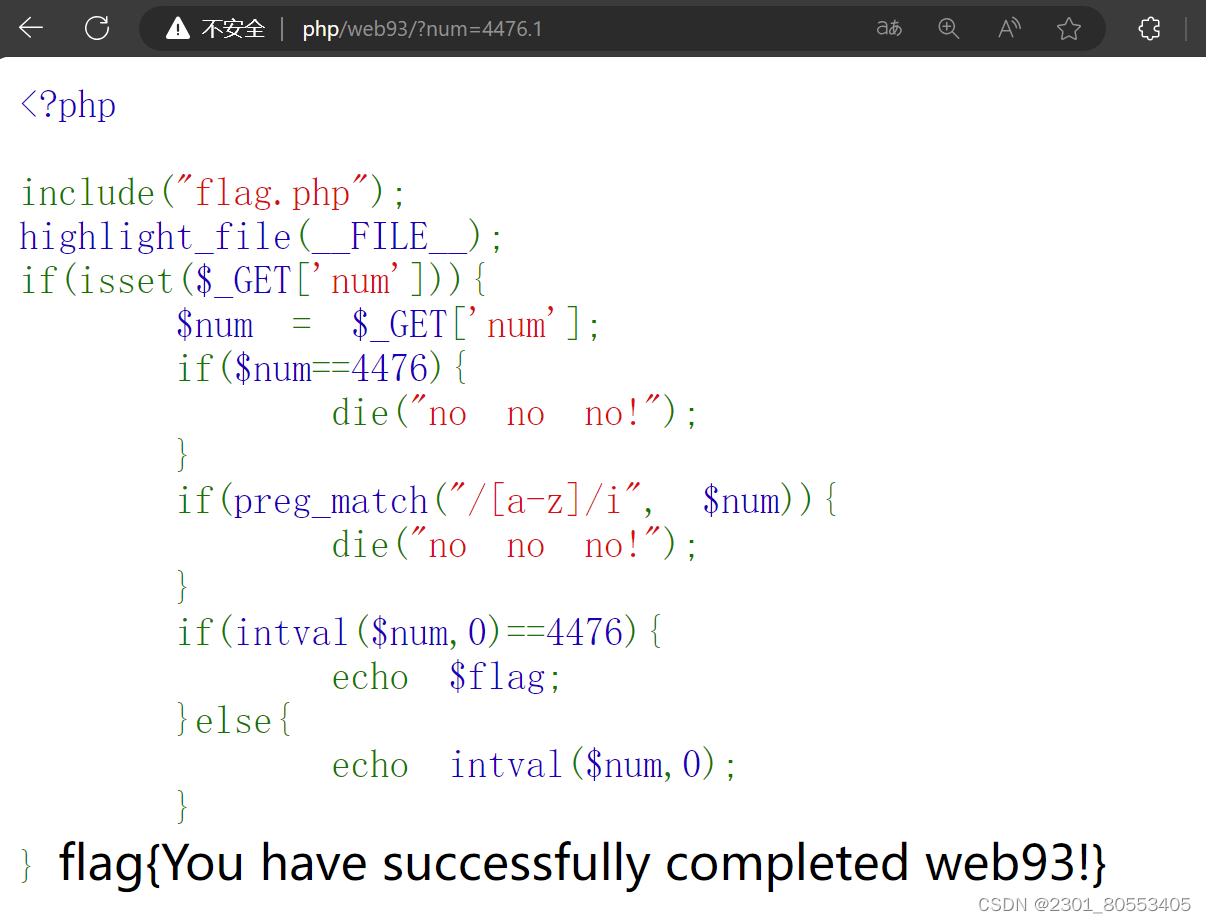Start Read aloud with the A icon
The image size is (1206, 923).
pyautogui.click(x=1008, y=28)
